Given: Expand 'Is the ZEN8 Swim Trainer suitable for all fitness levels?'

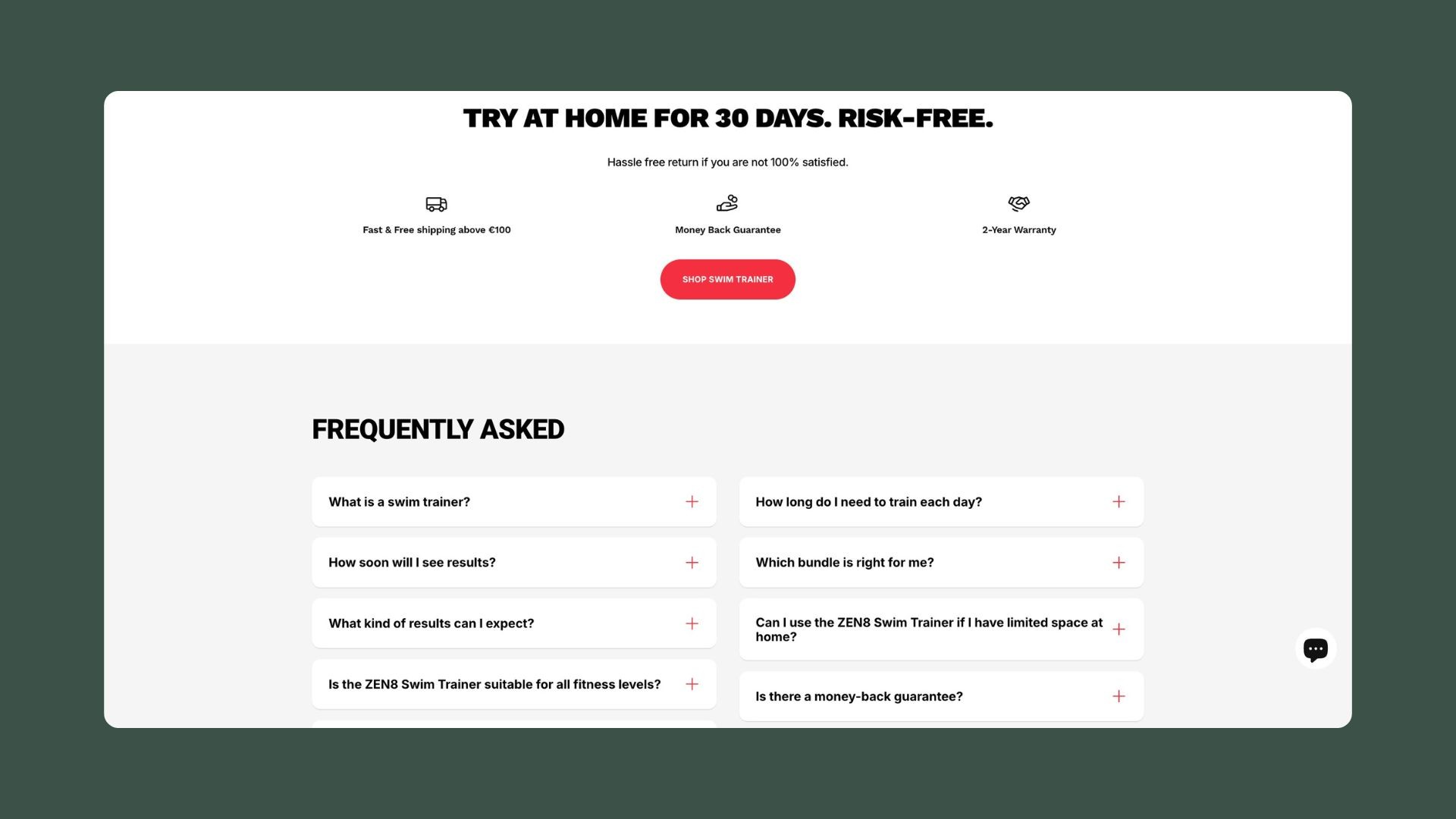Looking at the screenshot, I should (692, 684).
